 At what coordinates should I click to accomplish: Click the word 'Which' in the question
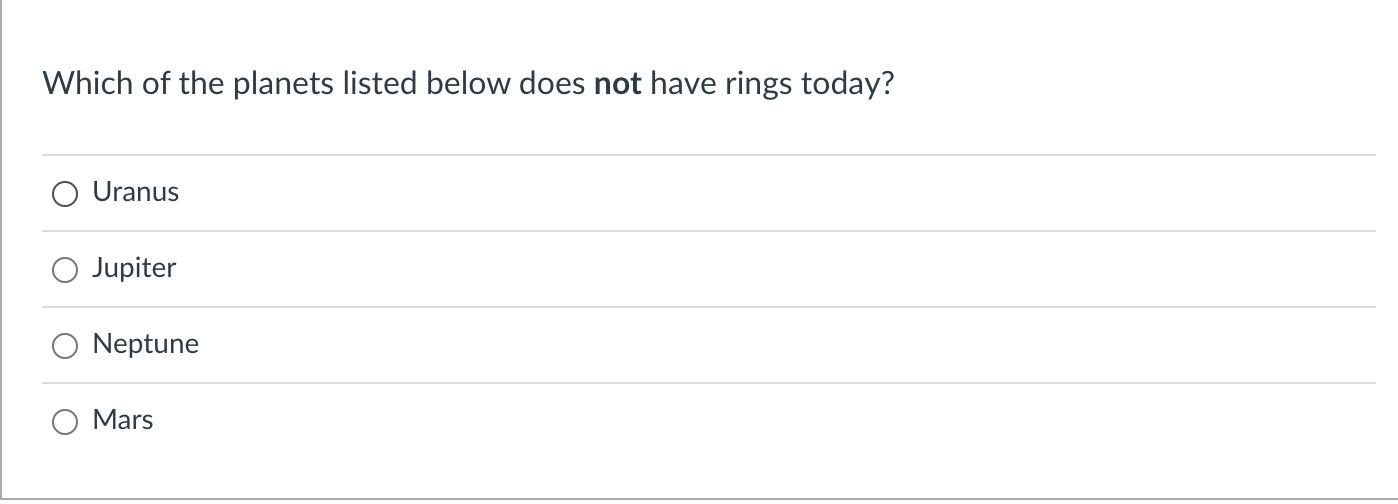point(87,84)
